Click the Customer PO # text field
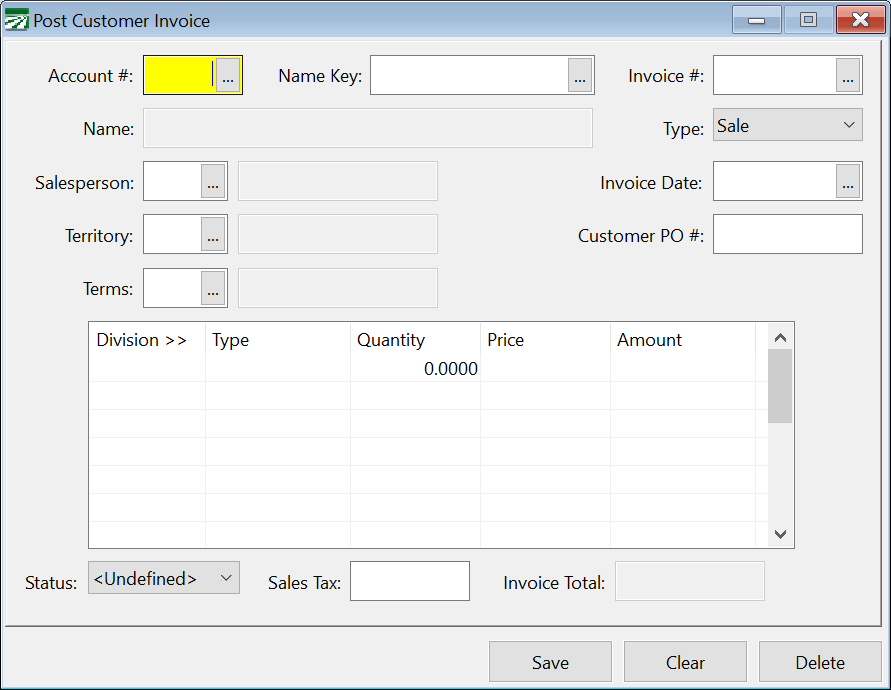891x690 pixels. click(787, 235)
